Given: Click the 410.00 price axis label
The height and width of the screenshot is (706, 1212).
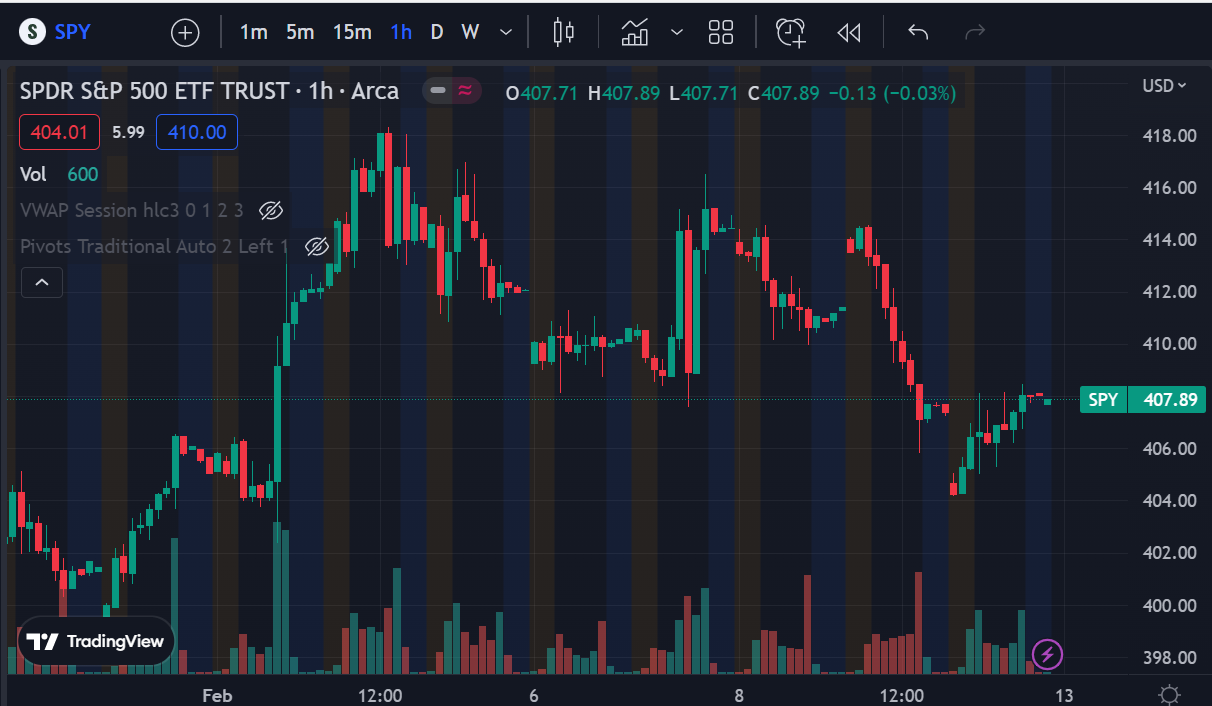Looking at the screenshot, I should 1170,344.
